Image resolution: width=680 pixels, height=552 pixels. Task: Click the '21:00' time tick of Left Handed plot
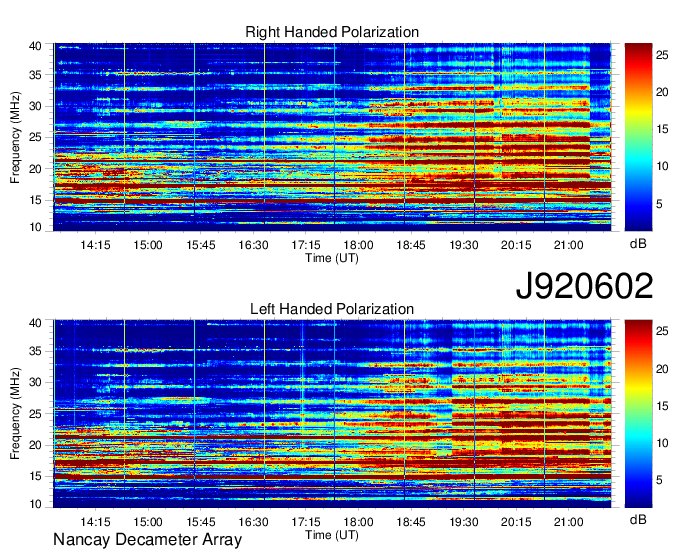click(569, 522)
